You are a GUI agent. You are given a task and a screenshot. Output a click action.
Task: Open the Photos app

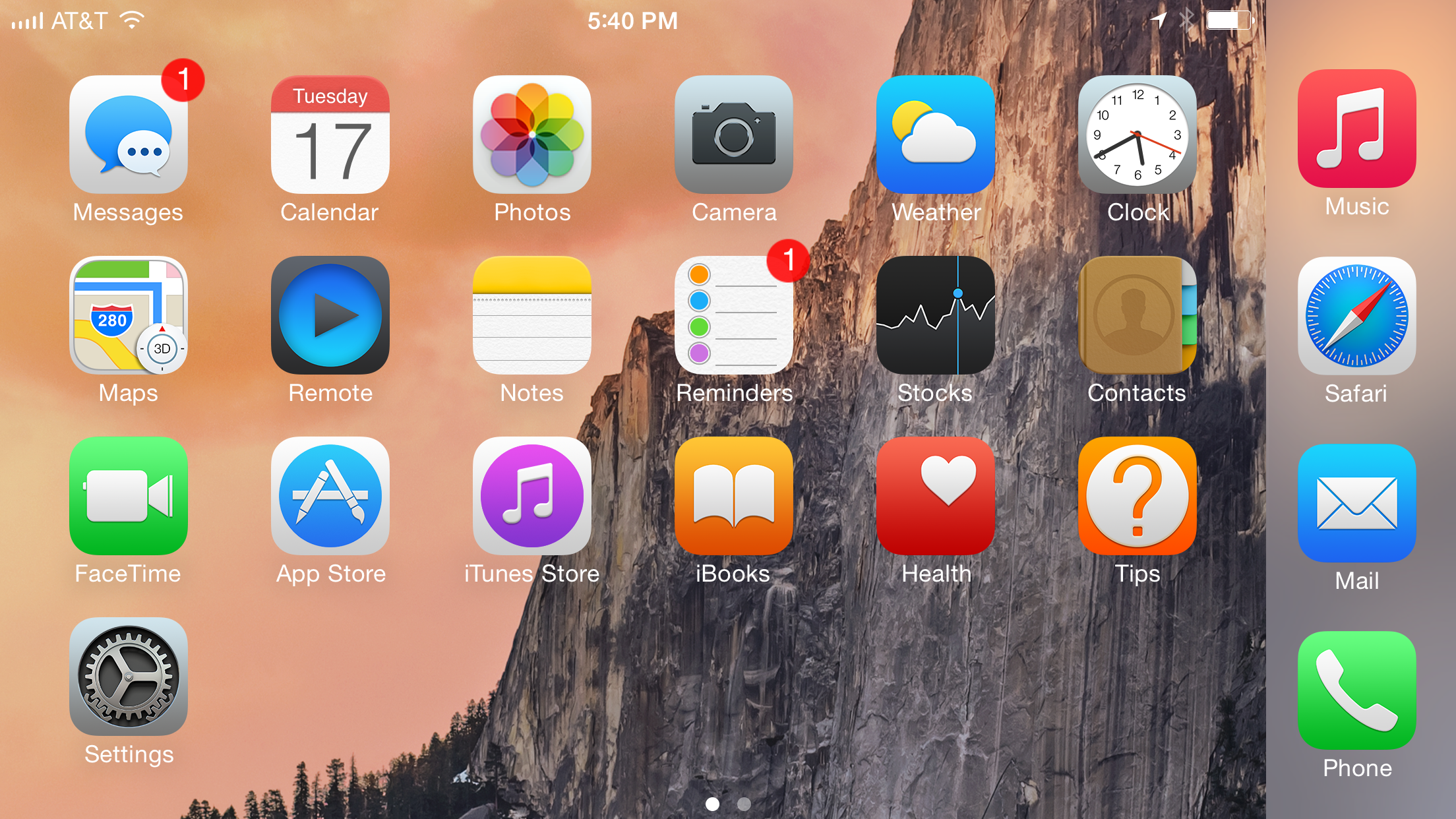(532, 135)
